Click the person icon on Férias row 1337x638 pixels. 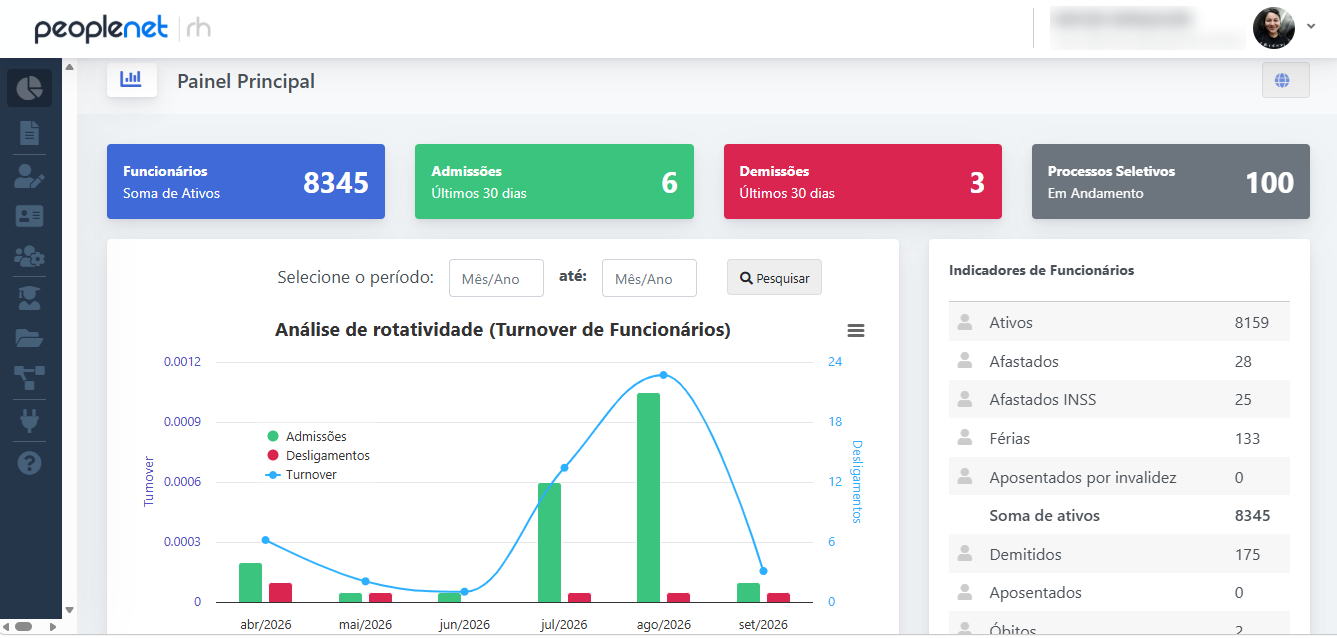coord(965,437)
